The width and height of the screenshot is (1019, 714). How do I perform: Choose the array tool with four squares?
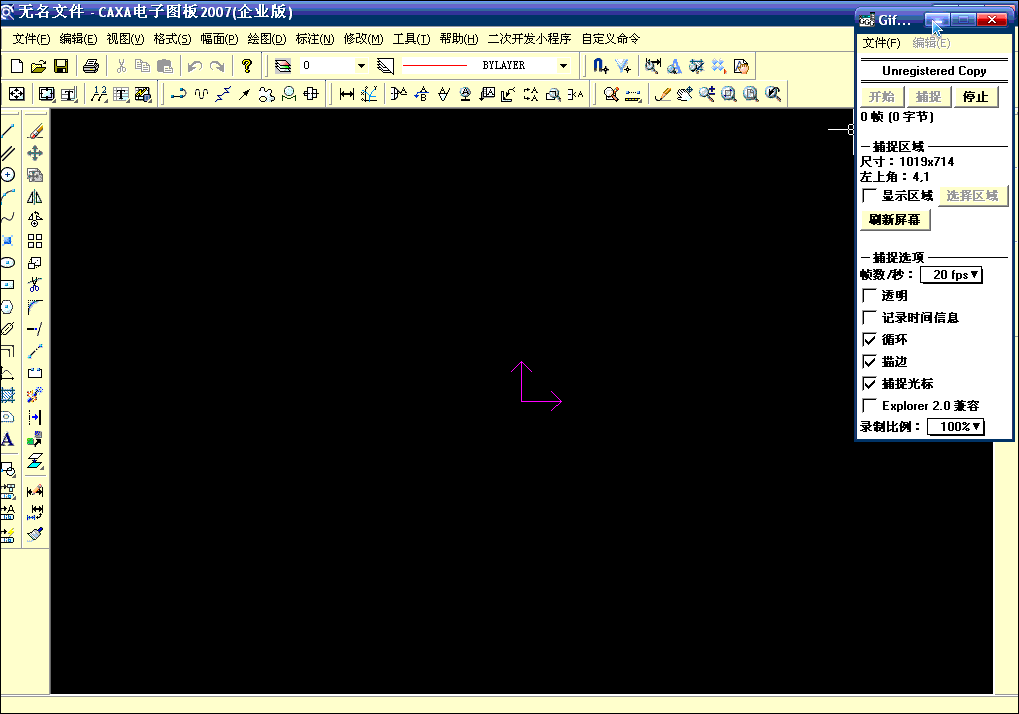click(35, 241)
